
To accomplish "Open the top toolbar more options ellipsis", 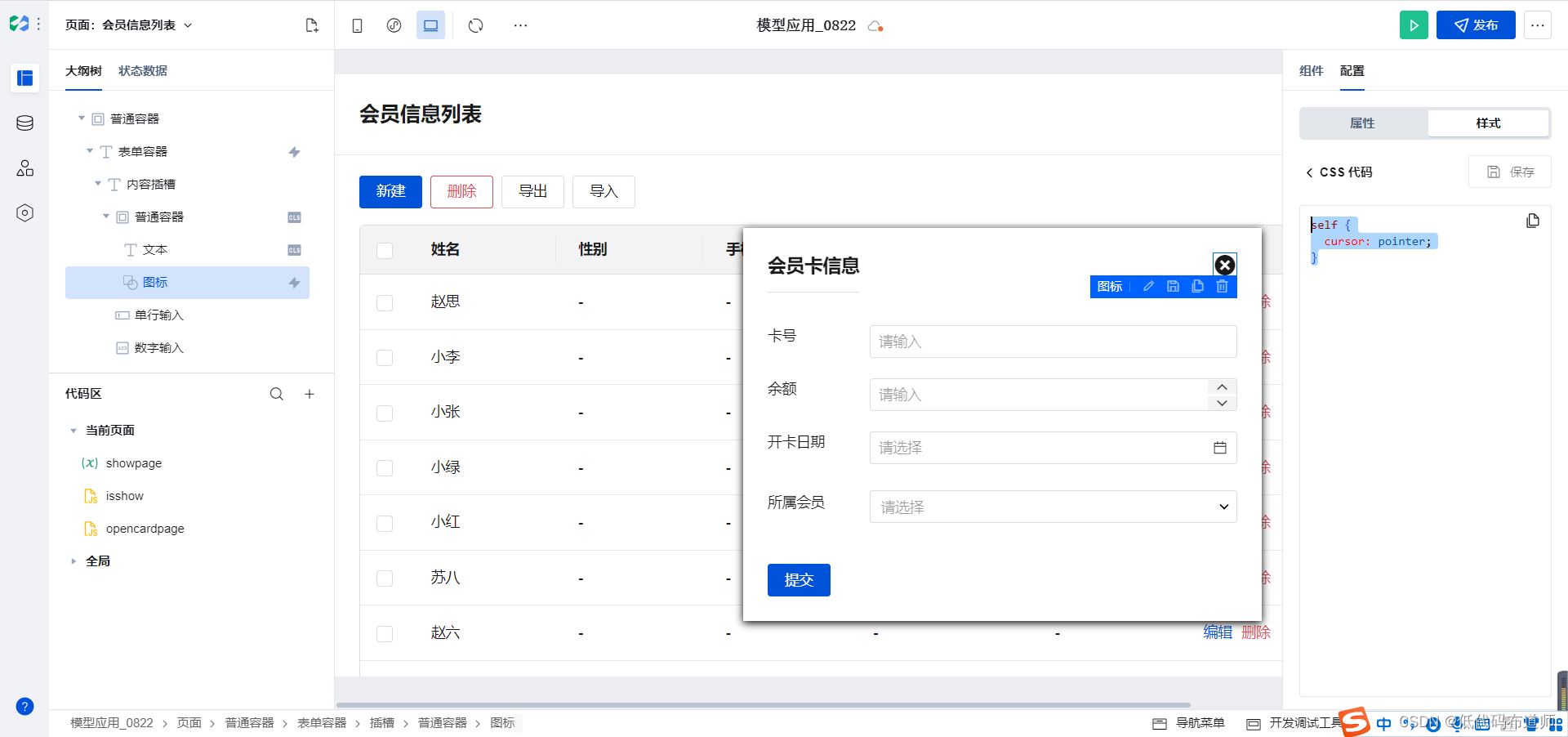I will [520, 25].
